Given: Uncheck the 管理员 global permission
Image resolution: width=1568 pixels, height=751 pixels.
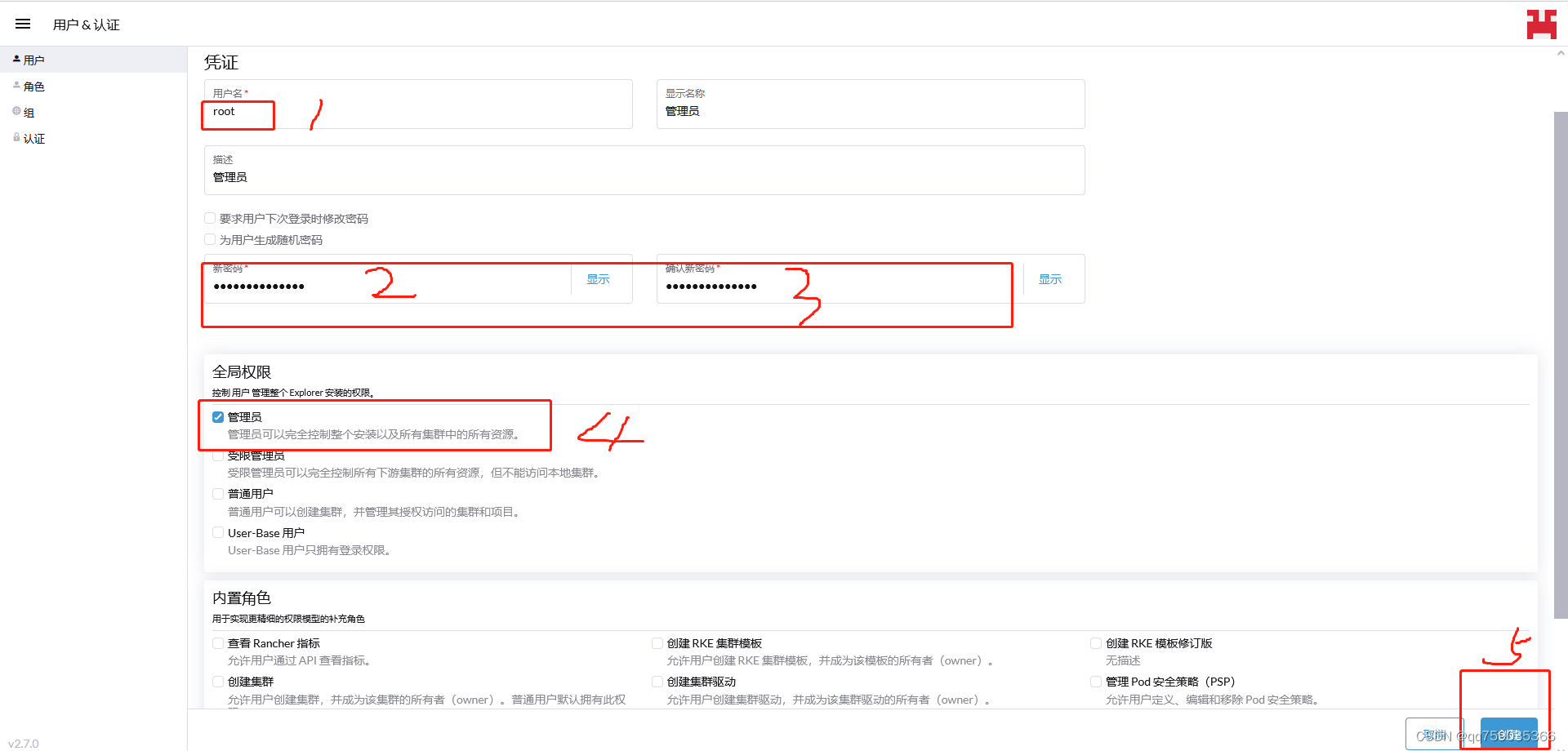Looking at the screenshot, I should point(218,417).
